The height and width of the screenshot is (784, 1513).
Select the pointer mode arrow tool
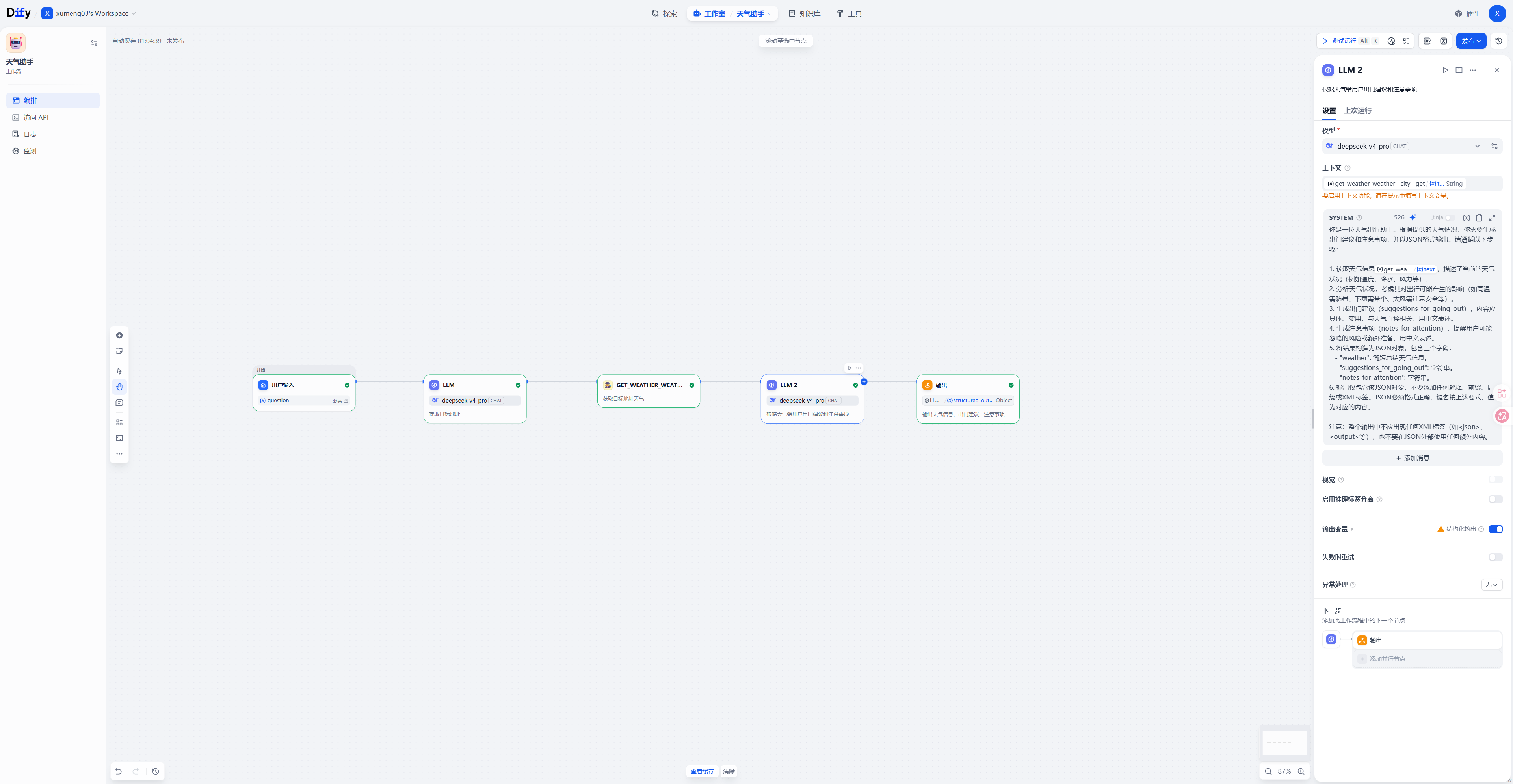pyautogui.click(x=119, y=371)
